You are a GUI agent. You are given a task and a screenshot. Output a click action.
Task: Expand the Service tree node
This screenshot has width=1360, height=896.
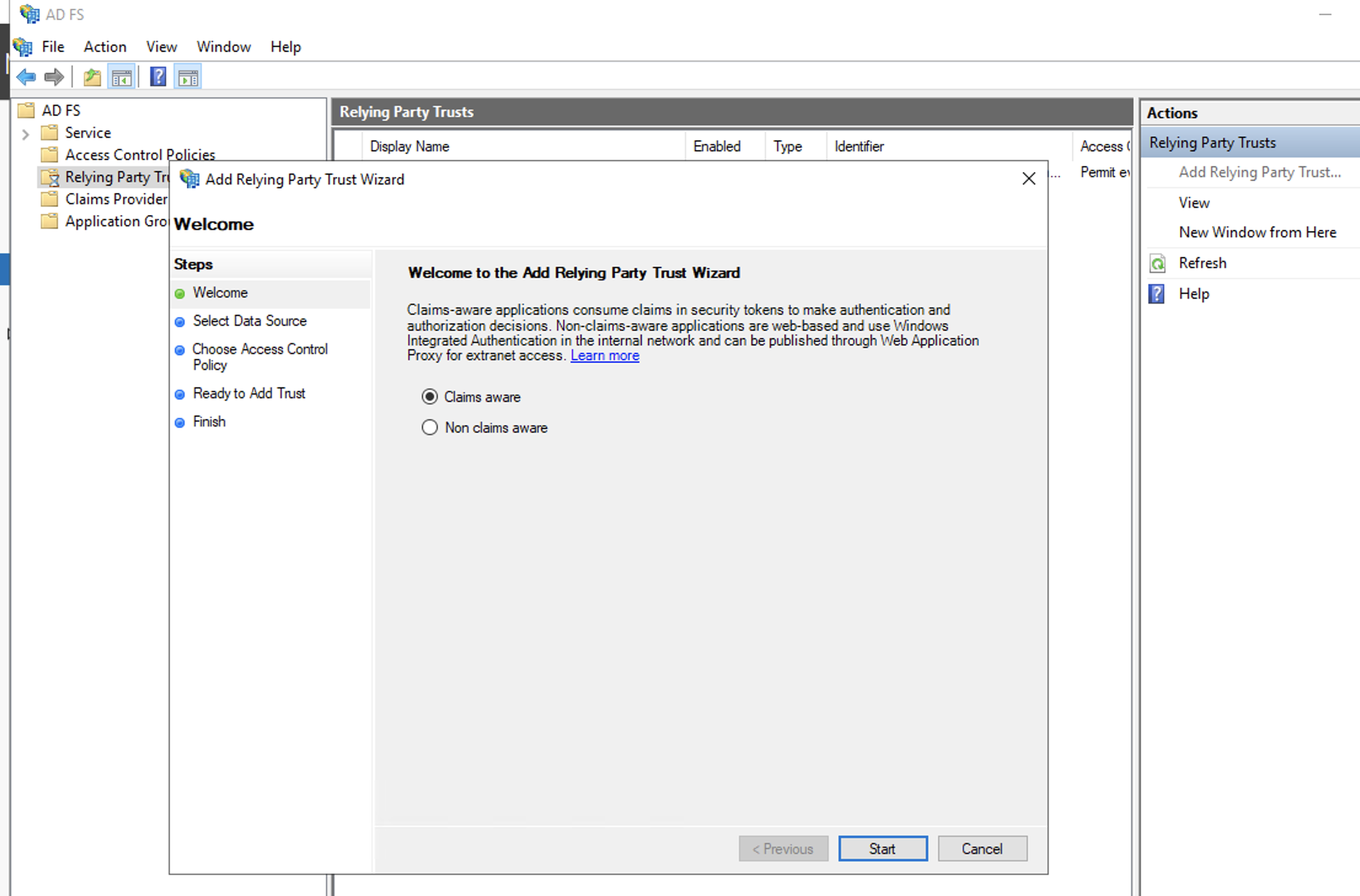coord(25,133)
